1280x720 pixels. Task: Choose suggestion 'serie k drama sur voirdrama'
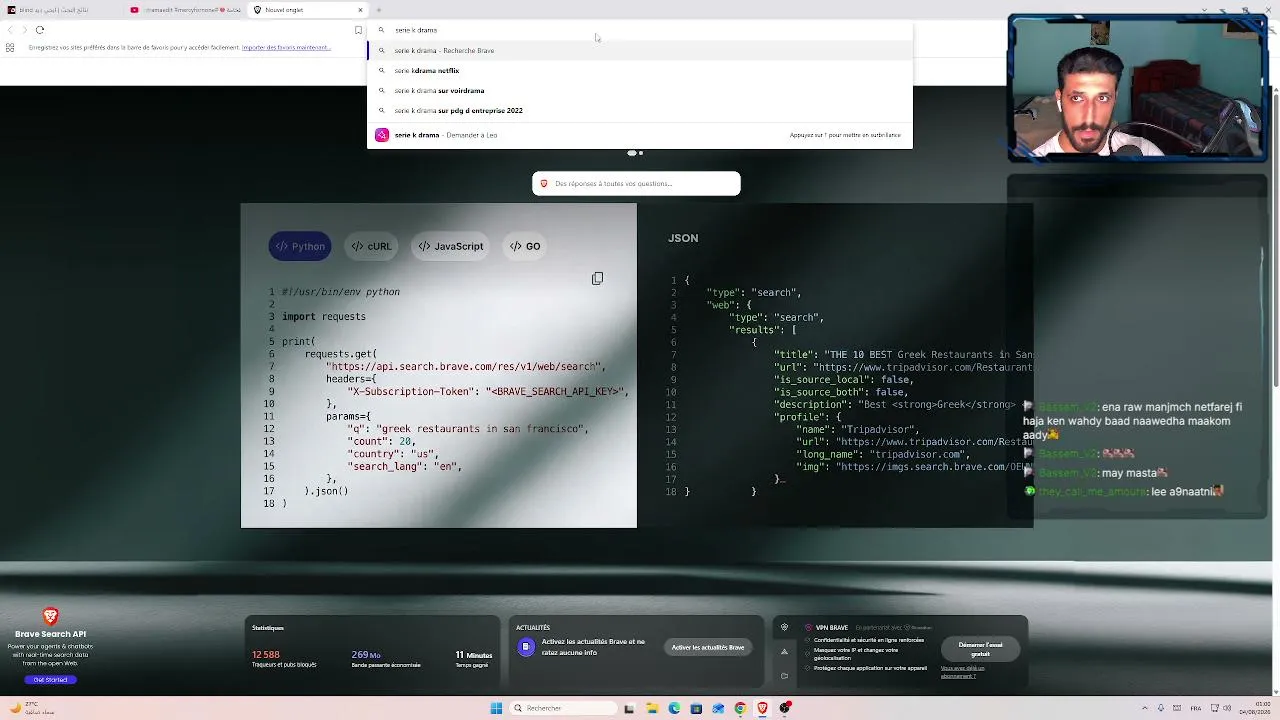pyautogui.click(x=640, y=90)
